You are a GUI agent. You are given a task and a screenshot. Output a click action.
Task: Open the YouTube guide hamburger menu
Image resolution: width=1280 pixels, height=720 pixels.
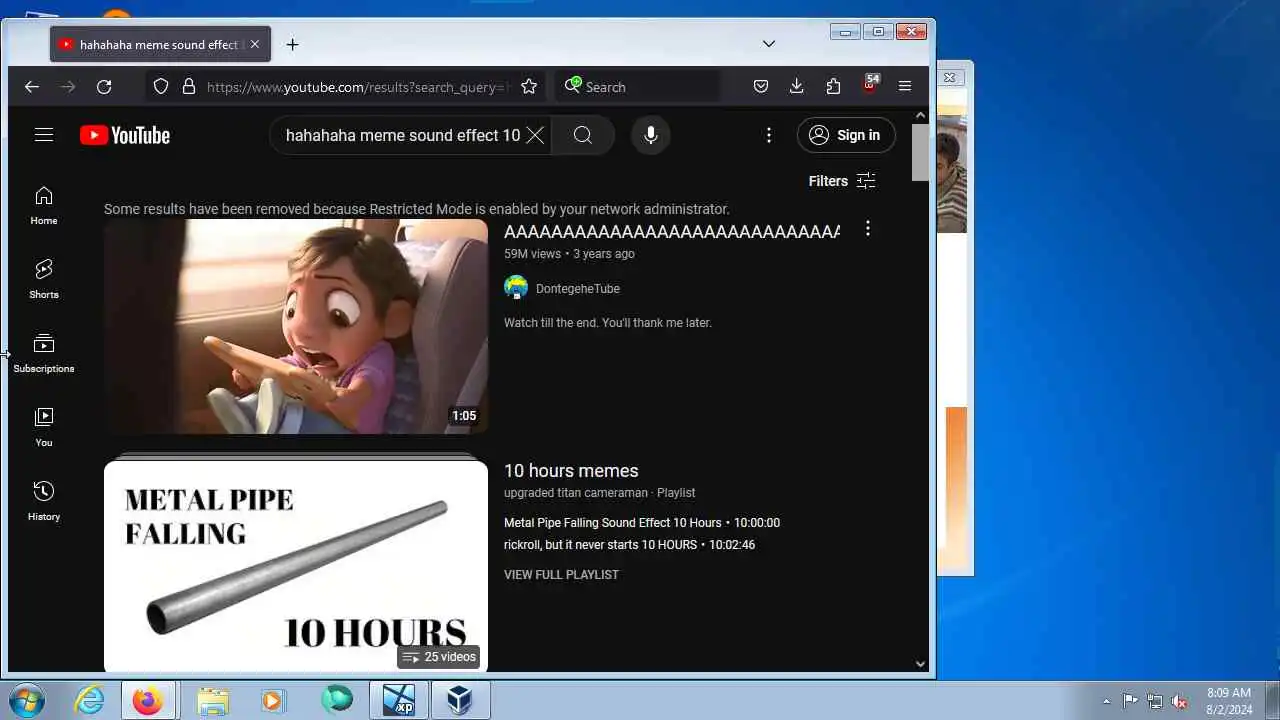[44, 135]
